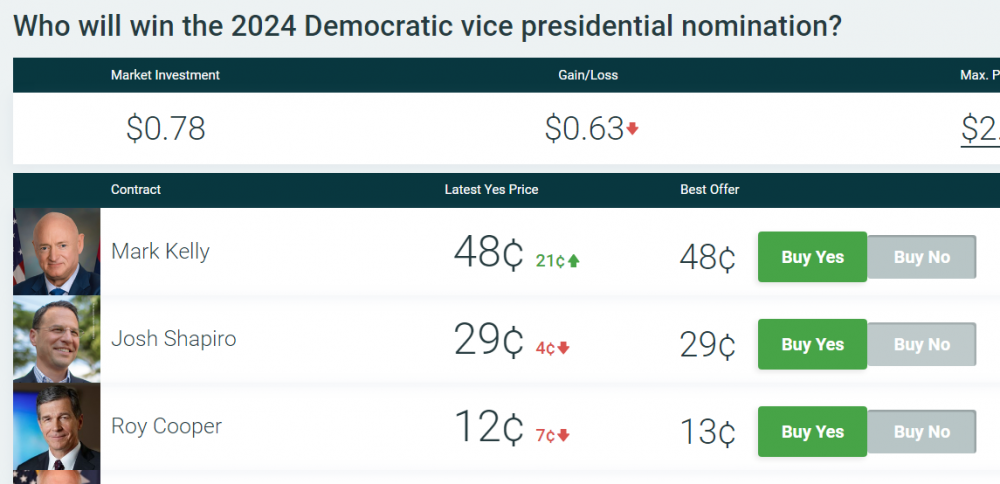Click Buy No for Josh Shapiro
Screen dimensions: 1000x484
[921, 344]
